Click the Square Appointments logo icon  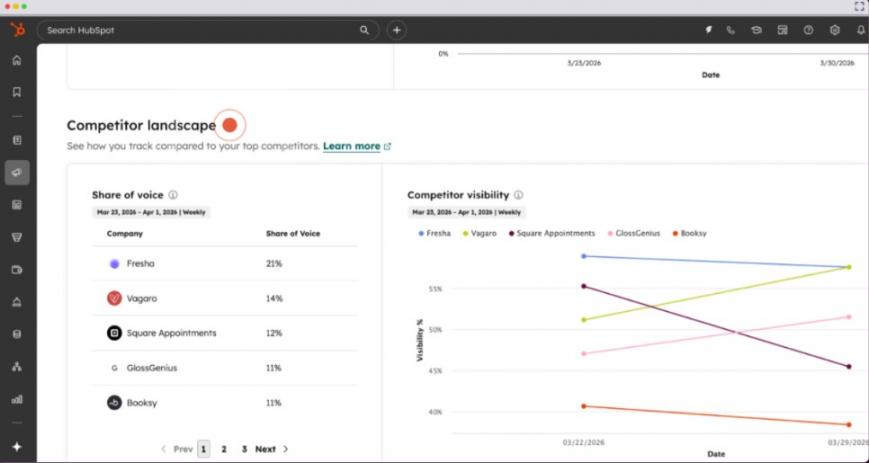click(114, 333)
